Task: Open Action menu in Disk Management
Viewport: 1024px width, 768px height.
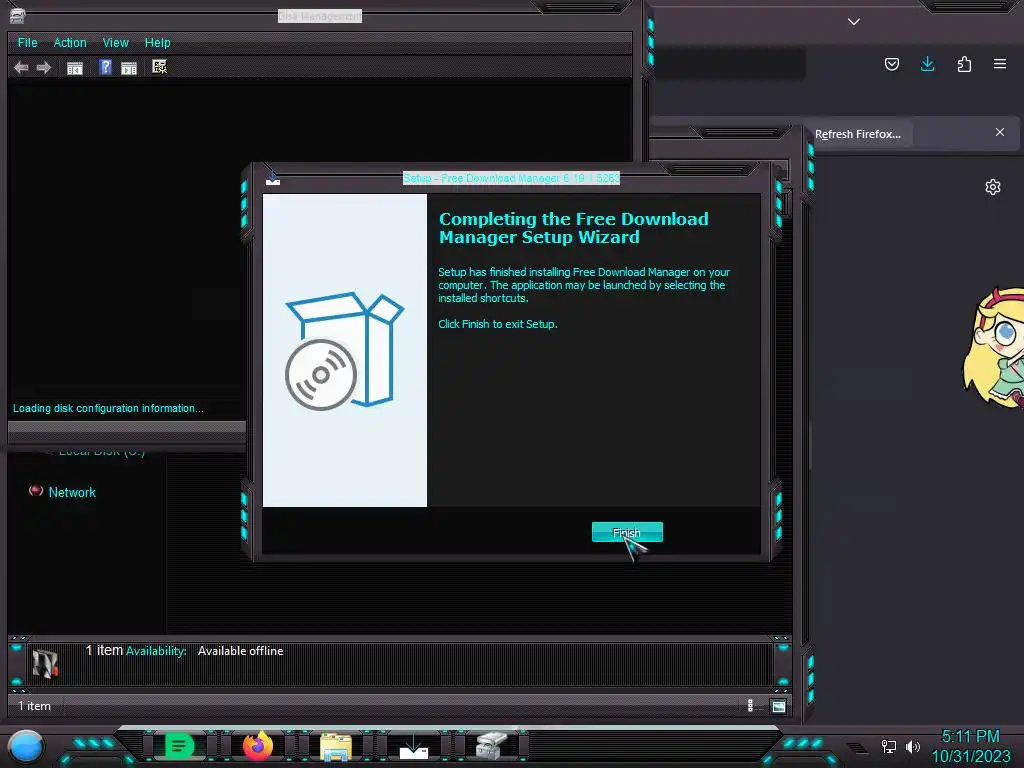Action: [x=70, y=42]
